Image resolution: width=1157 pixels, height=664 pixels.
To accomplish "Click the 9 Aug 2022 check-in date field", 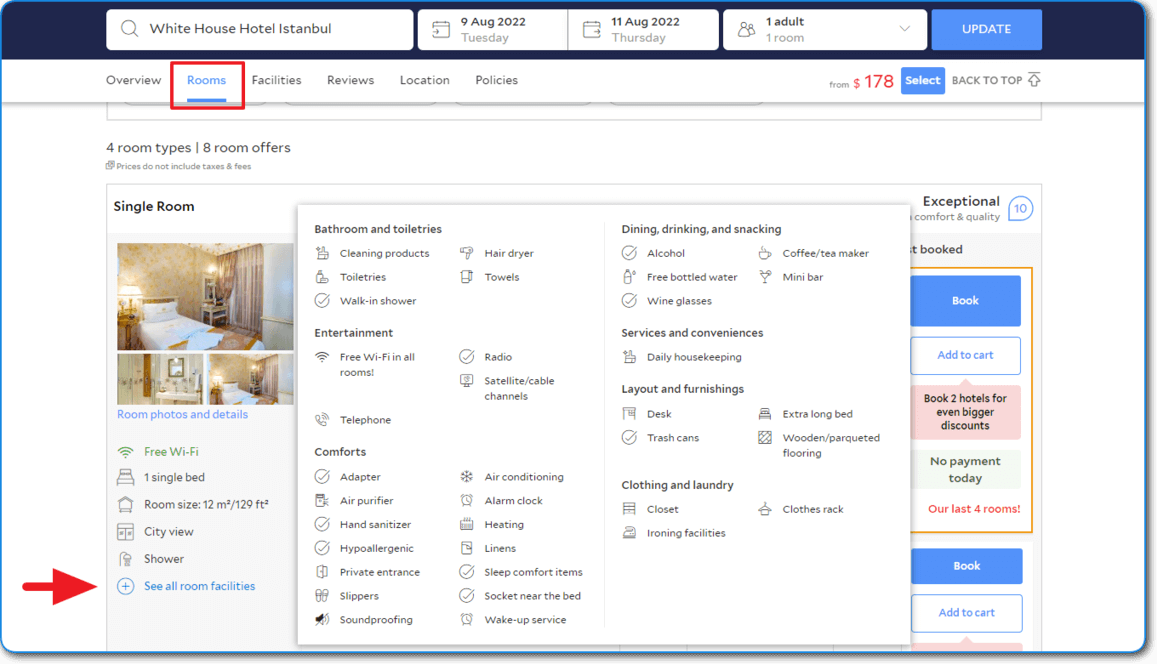I will pyautogui.click(x=493, y=30).
